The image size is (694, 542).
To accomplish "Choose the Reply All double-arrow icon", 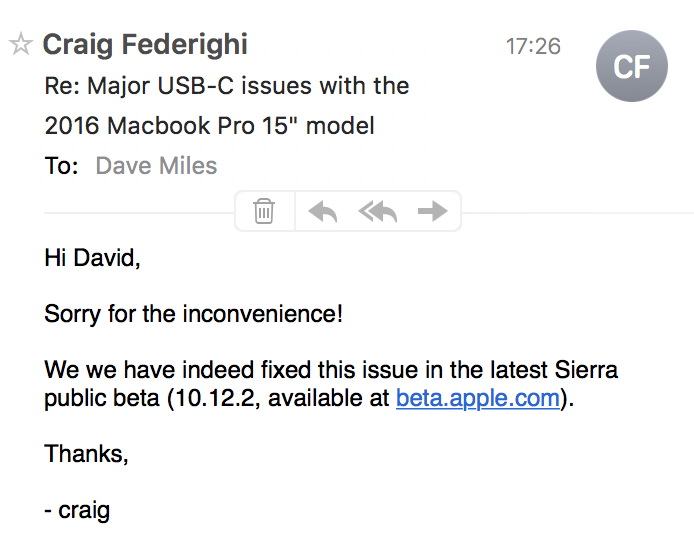I will point(378,211).
